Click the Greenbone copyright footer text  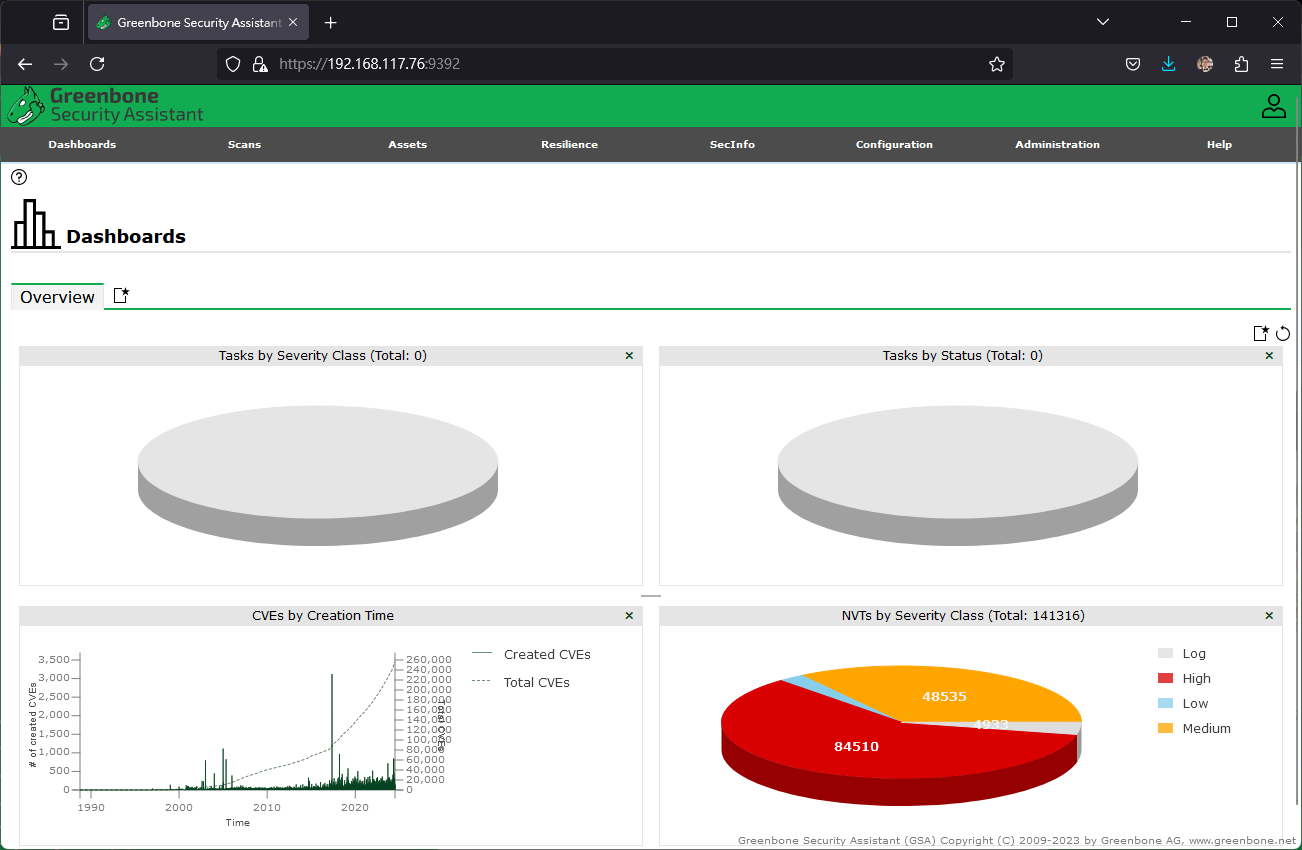(x=1017, y=841)
